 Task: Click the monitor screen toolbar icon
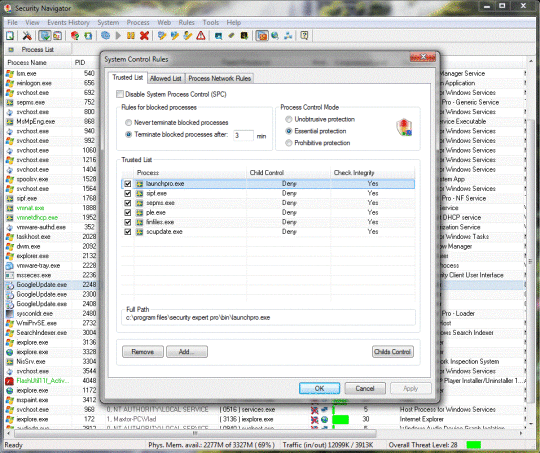point(218,35)
